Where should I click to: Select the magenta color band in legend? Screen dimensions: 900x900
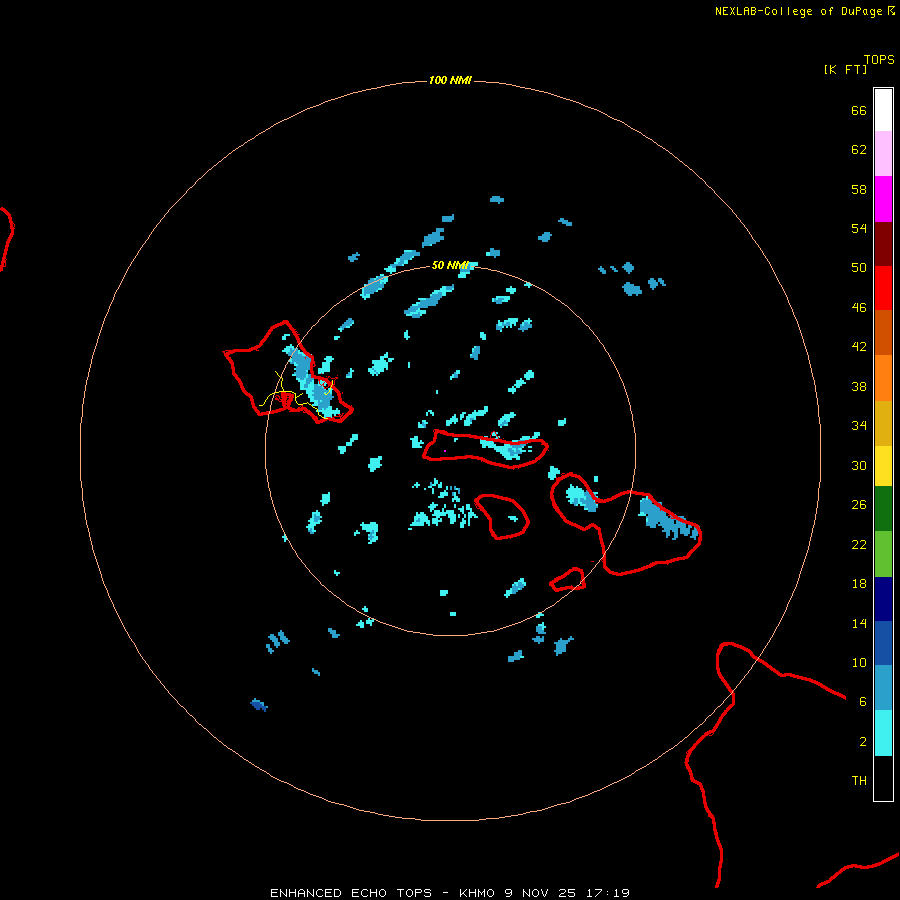(883, 199)
